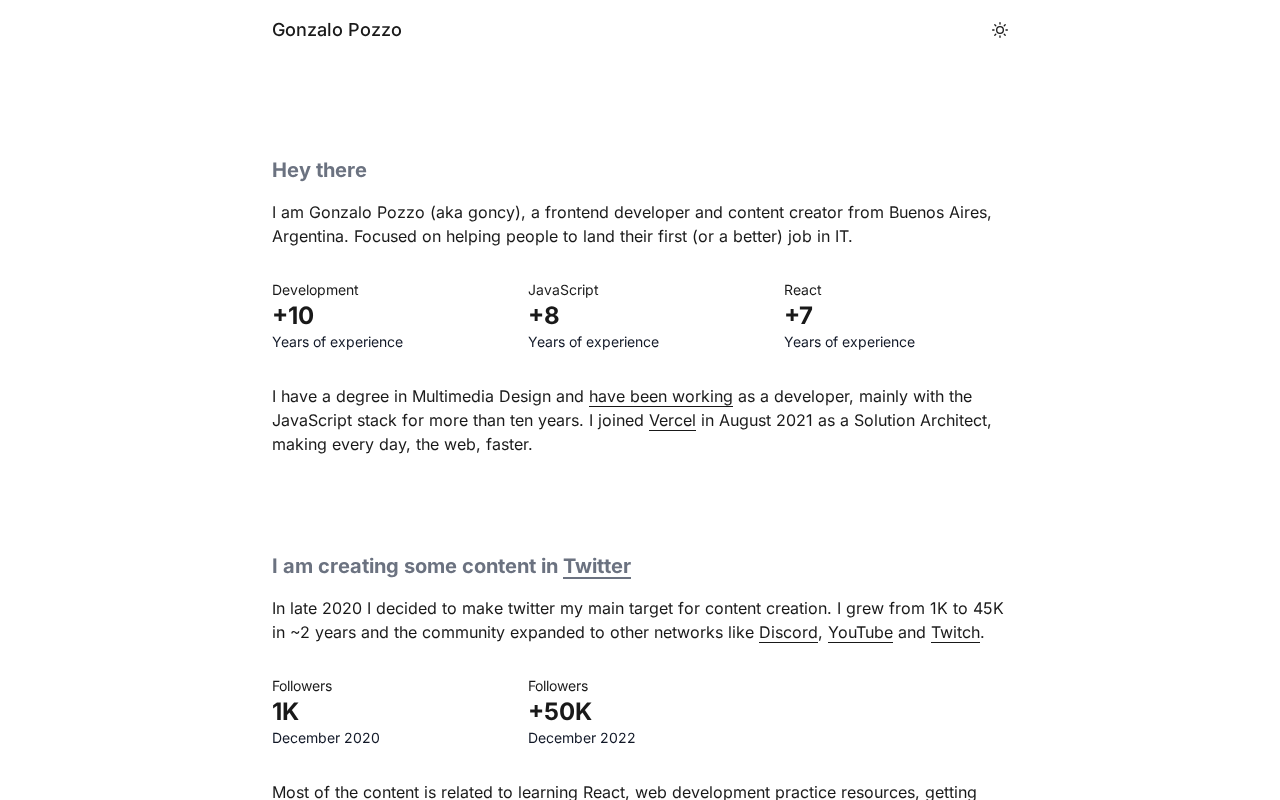Image resolution: width=1280 pixels, height=800 pixels.
Task: Click the +50K followers figure
Action: coord(560,712)
